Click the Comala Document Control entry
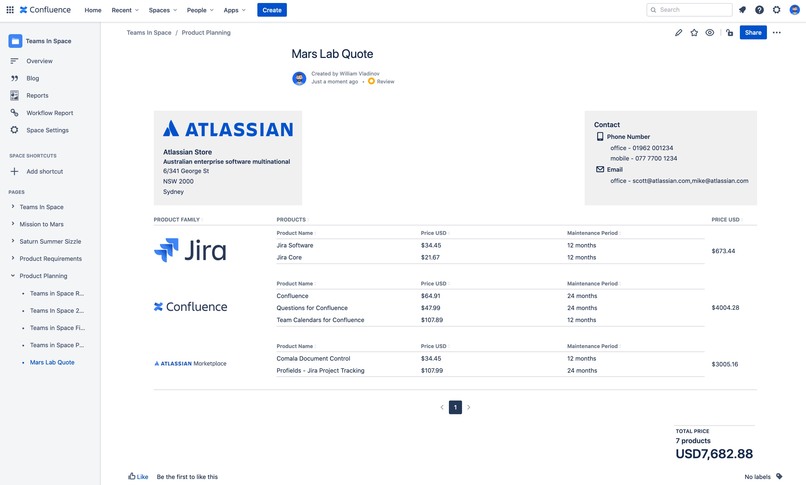The width and height of the screenshot is (806, 485). [313, 359]
